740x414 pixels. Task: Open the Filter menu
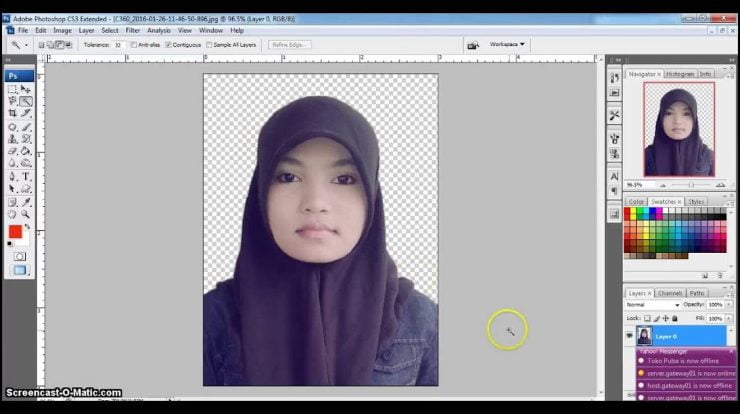point(132,30)
